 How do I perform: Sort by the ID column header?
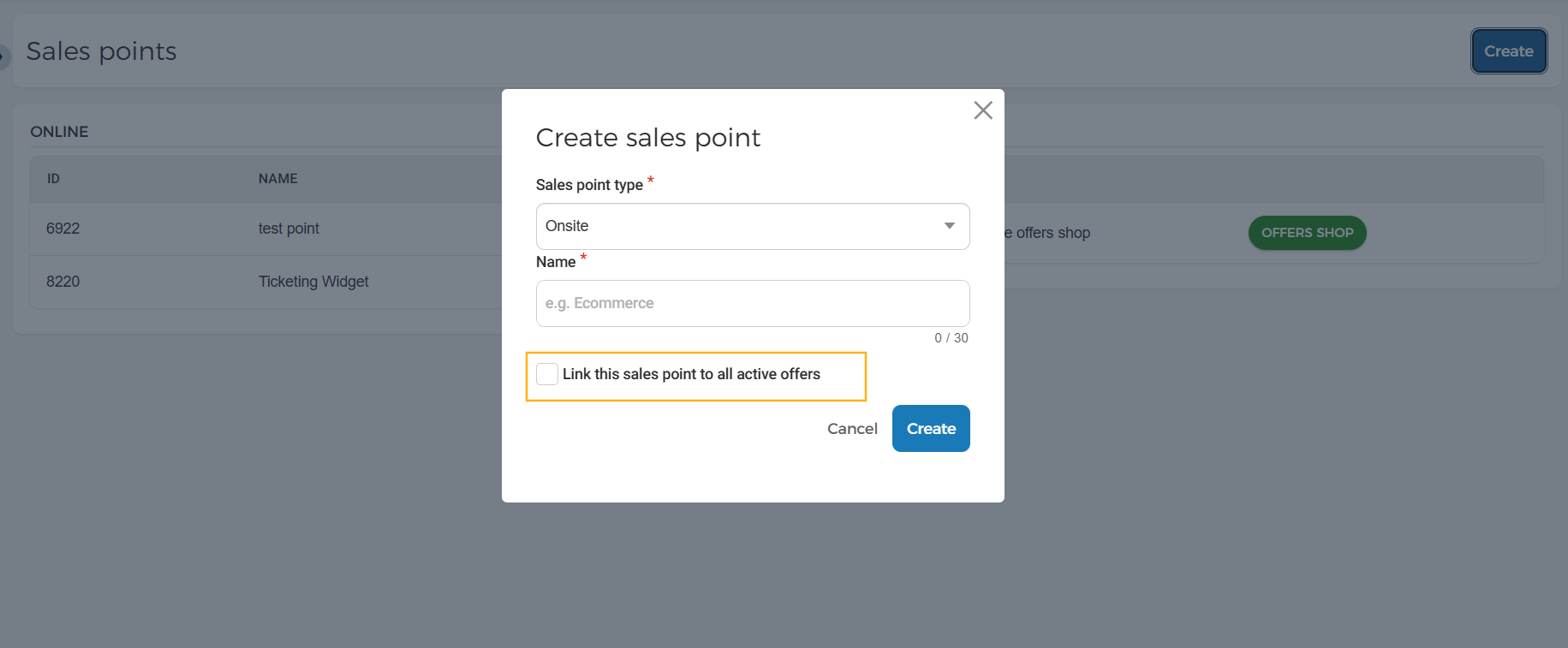tap(53, 179)
